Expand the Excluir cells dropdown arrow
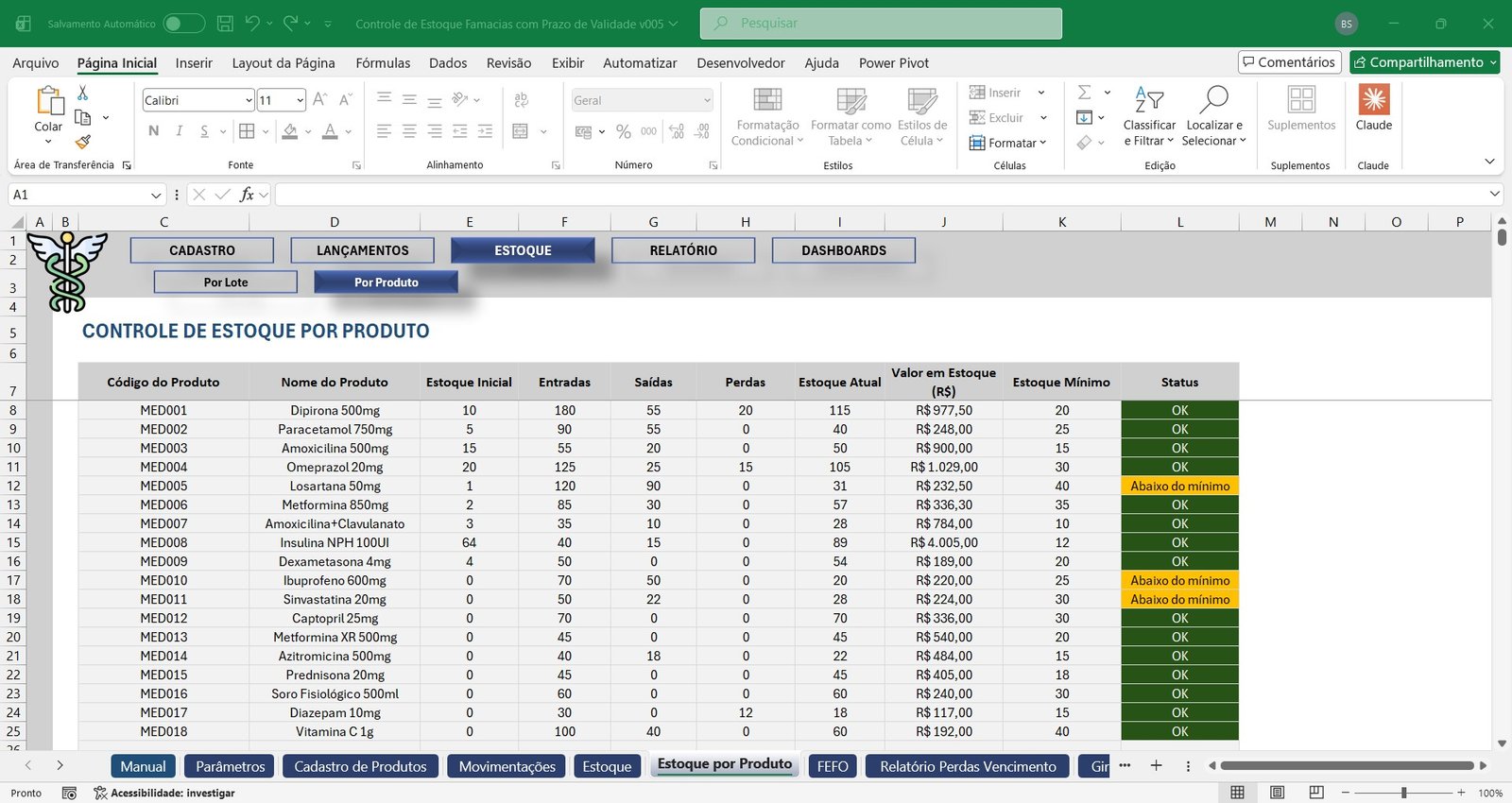 coord(1043,118)
